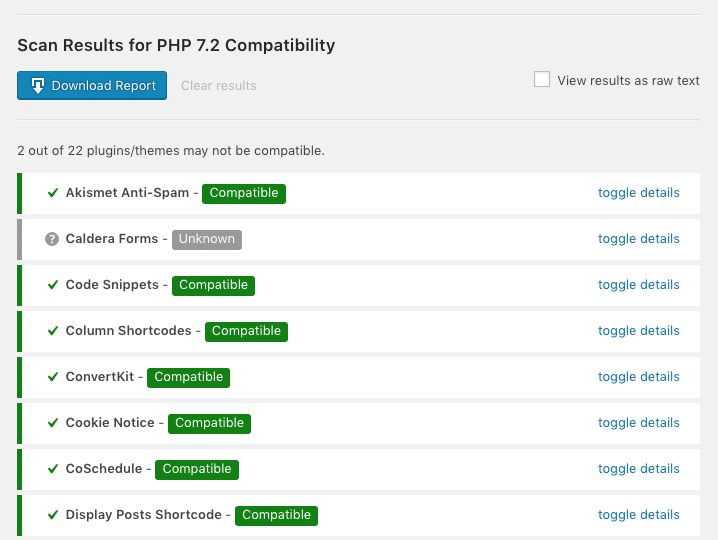The width and height of the screenshot is (718, 540).
Task: Enable View results as raw text checkbox
Action: (x=542, y=79)
